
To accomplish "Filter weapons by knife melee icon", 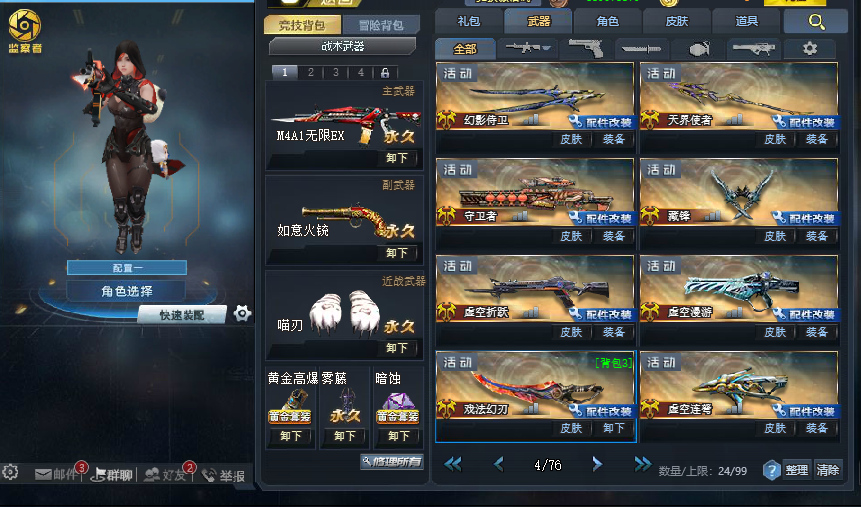I will tap(641, 49).
